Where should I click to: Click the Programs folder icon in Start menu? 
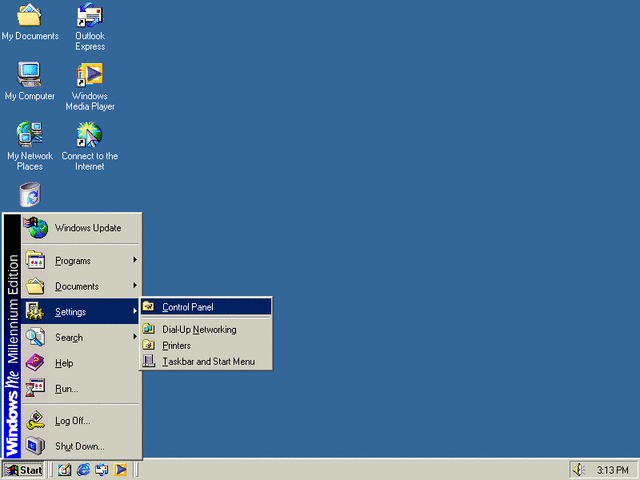pyautogui.click(x=35, y=260)
